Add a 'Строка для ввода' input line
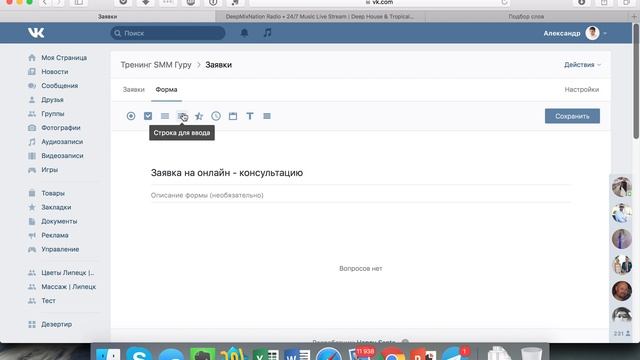This screenshot has height=360, width=640. (x=182, y=116)
